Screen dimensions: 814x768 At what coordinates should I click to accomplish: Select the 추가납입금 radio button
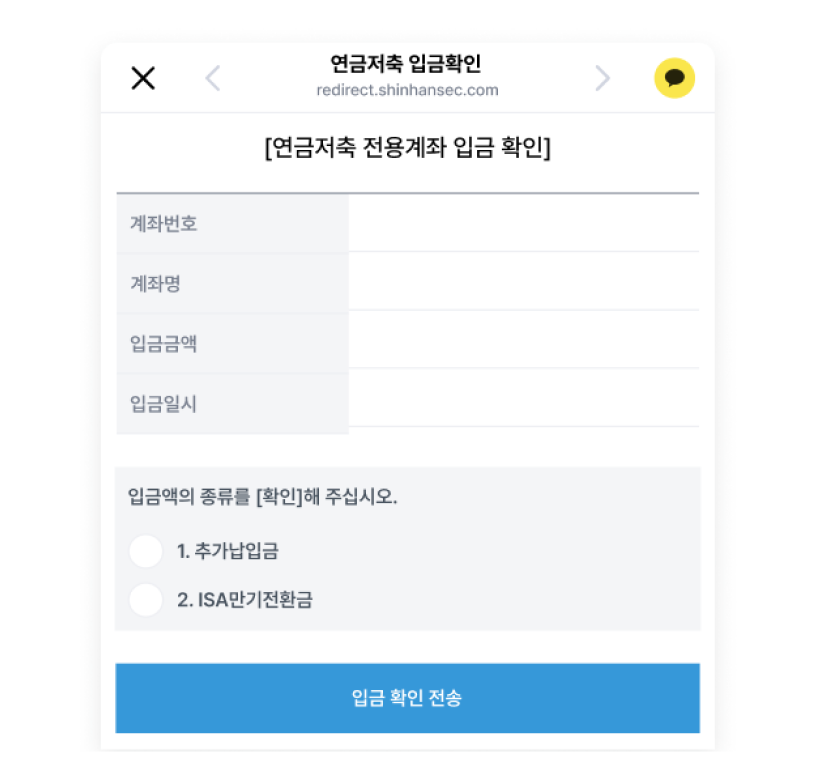click(146, 551)
